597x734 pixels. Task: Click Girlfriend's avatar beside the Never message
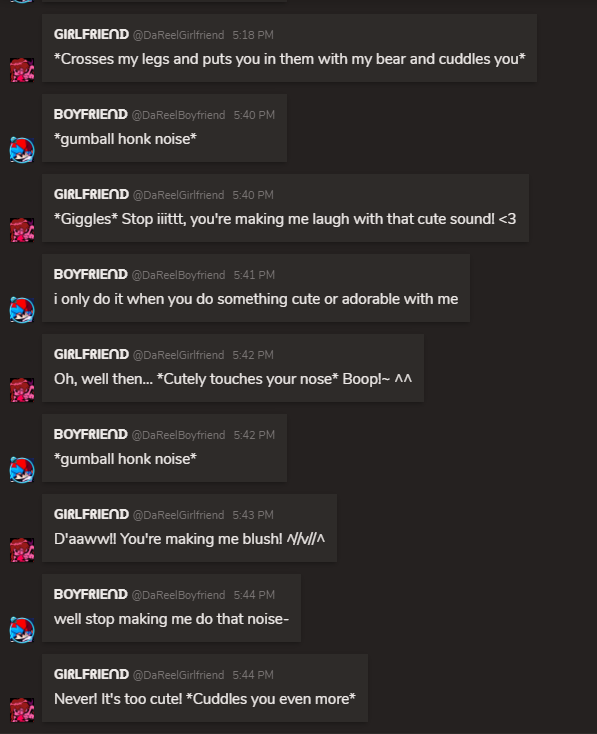(x=22, y=710)
